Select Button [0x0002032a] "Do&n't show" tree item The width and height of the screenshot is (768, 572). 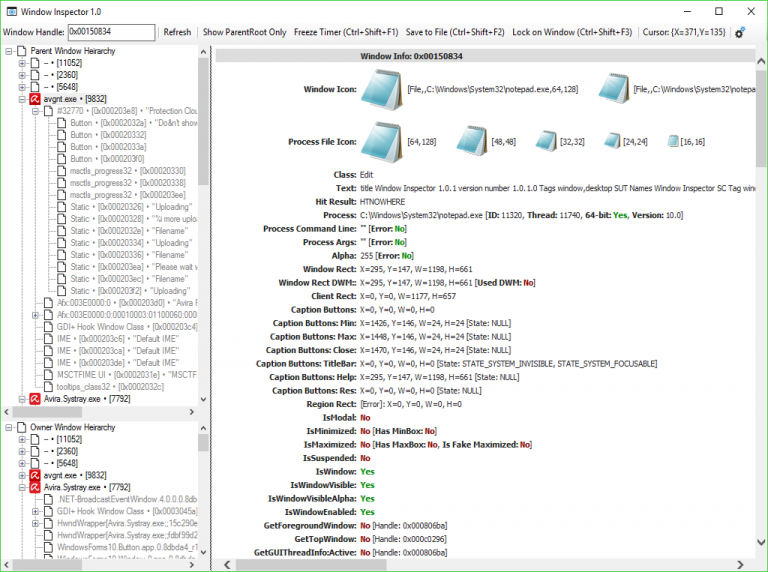pos(134,123)
